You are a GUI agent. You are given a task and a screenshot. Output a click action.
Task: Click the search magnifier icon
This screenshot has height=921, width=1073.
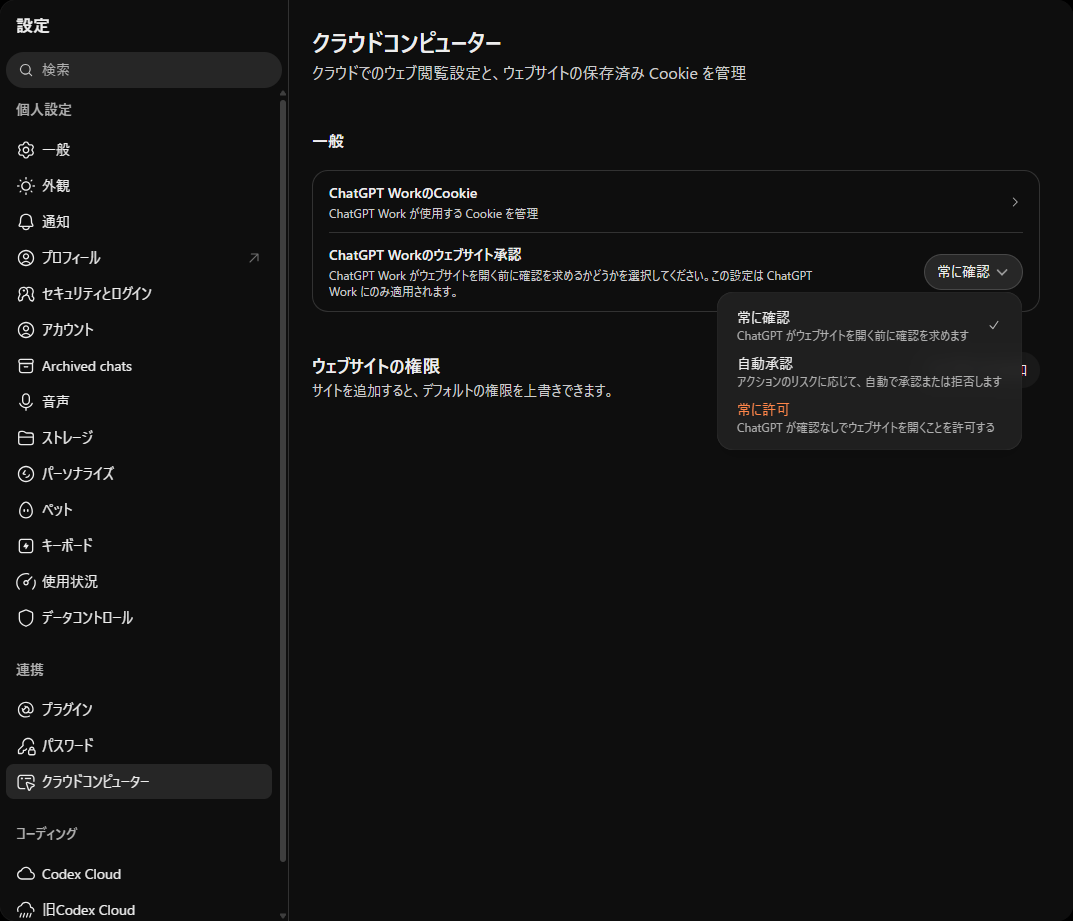(x=26, y=70)
